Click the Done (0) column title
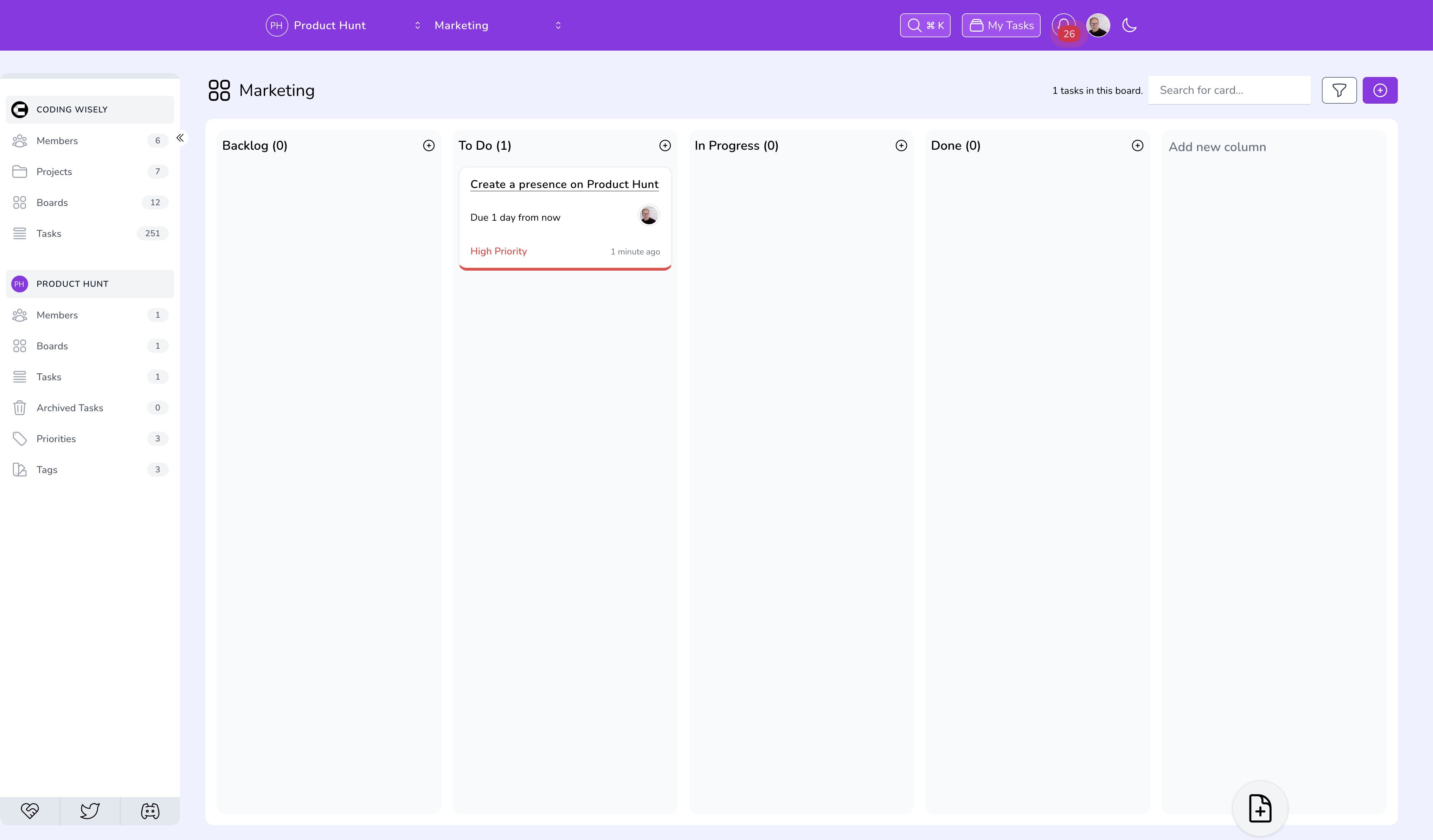Viewport: 1433px width, 840px height. (955, 146)
